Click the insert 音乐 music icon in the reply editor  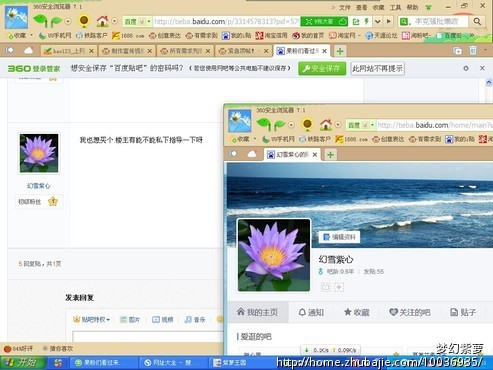coord(195,319)
